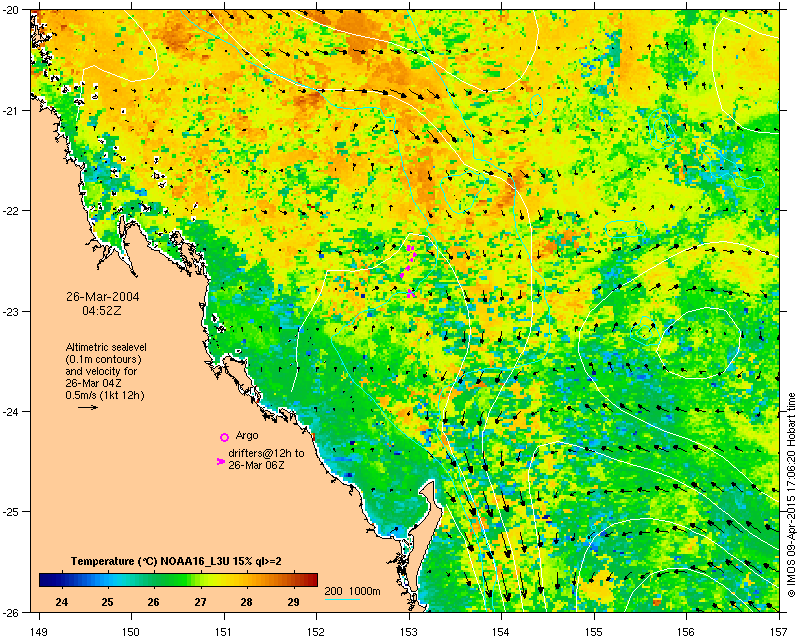Click the longitude axis label 149

[x=39, y=632]
